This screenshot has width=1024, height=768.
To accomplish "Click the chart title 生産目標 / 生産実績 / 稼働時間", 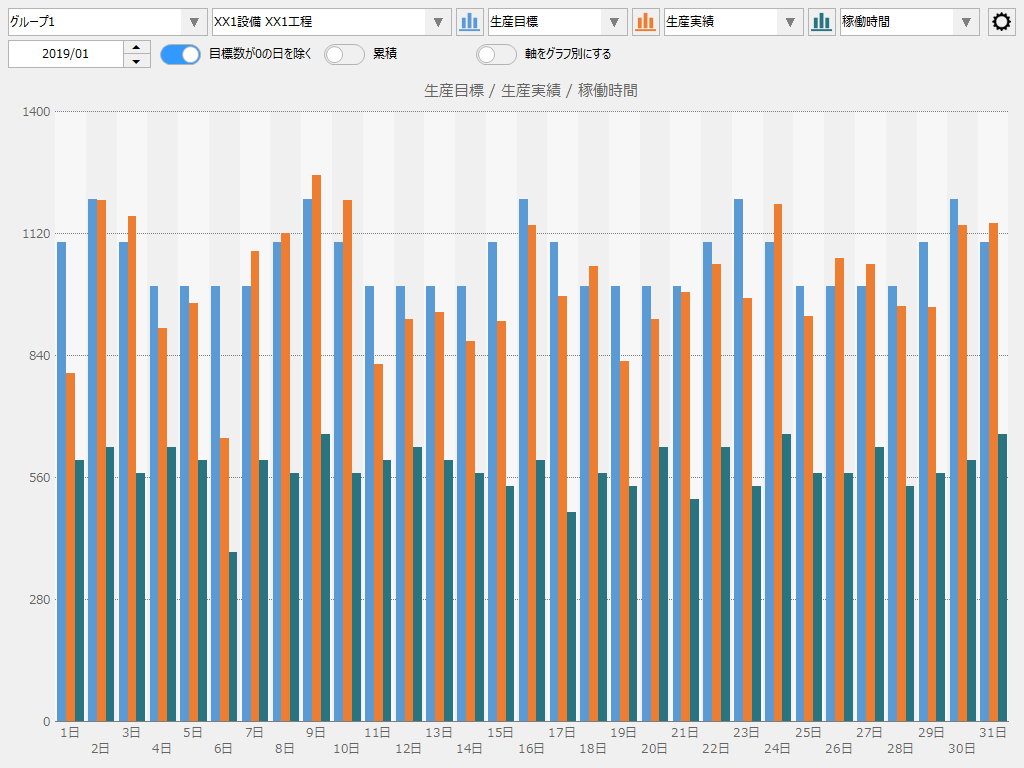I will click(x=531, y=91).
